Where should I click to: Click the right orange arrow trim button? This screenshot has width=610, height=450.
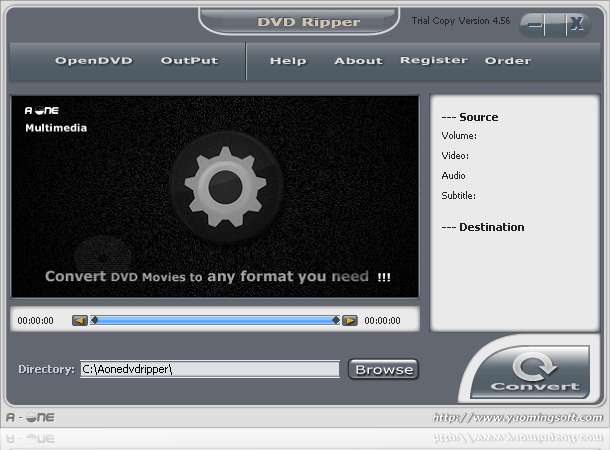(350, 320)
